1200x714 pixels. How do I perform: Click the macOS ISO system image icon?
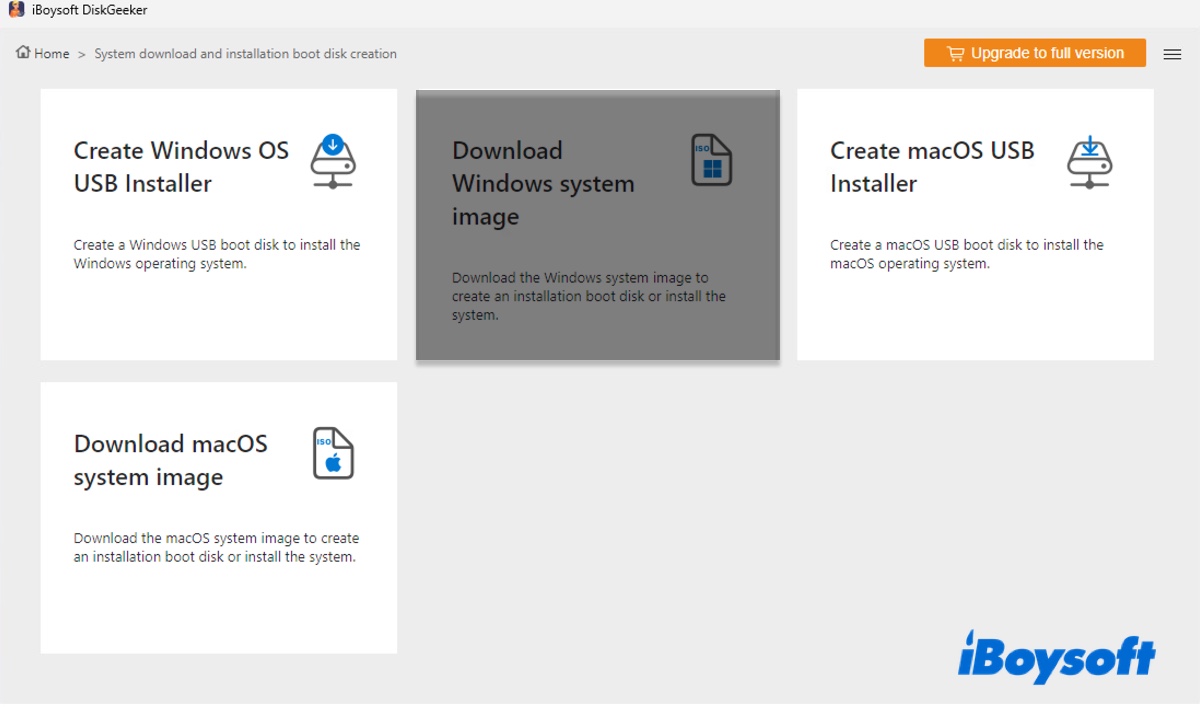[332, 452]
